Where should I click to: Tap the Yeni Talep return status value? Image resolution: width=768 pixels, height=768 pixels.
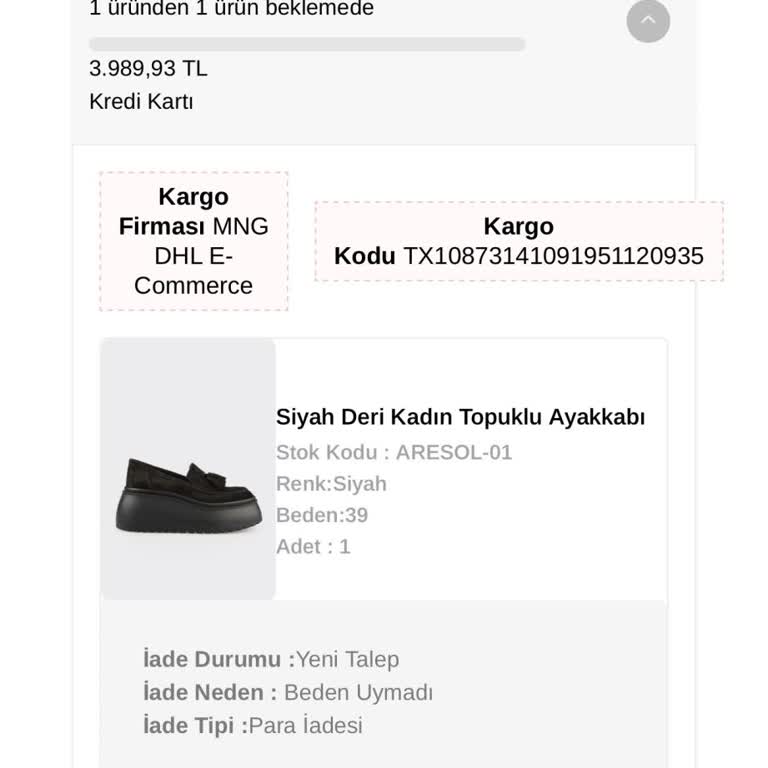click(x=348, y=660)
